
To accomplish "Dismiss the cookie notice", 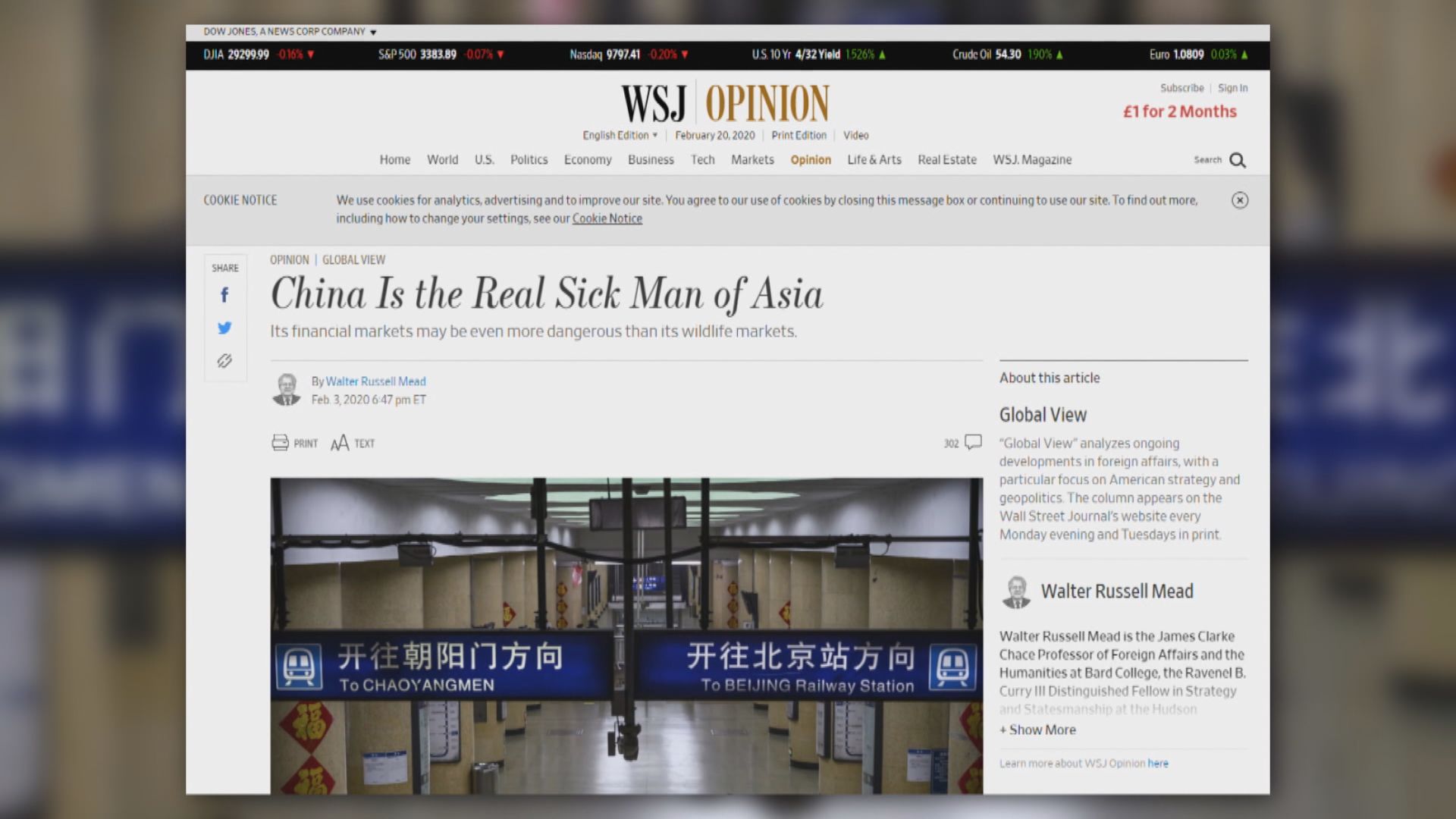I will pyautogui.click(x=1239, y=200).
